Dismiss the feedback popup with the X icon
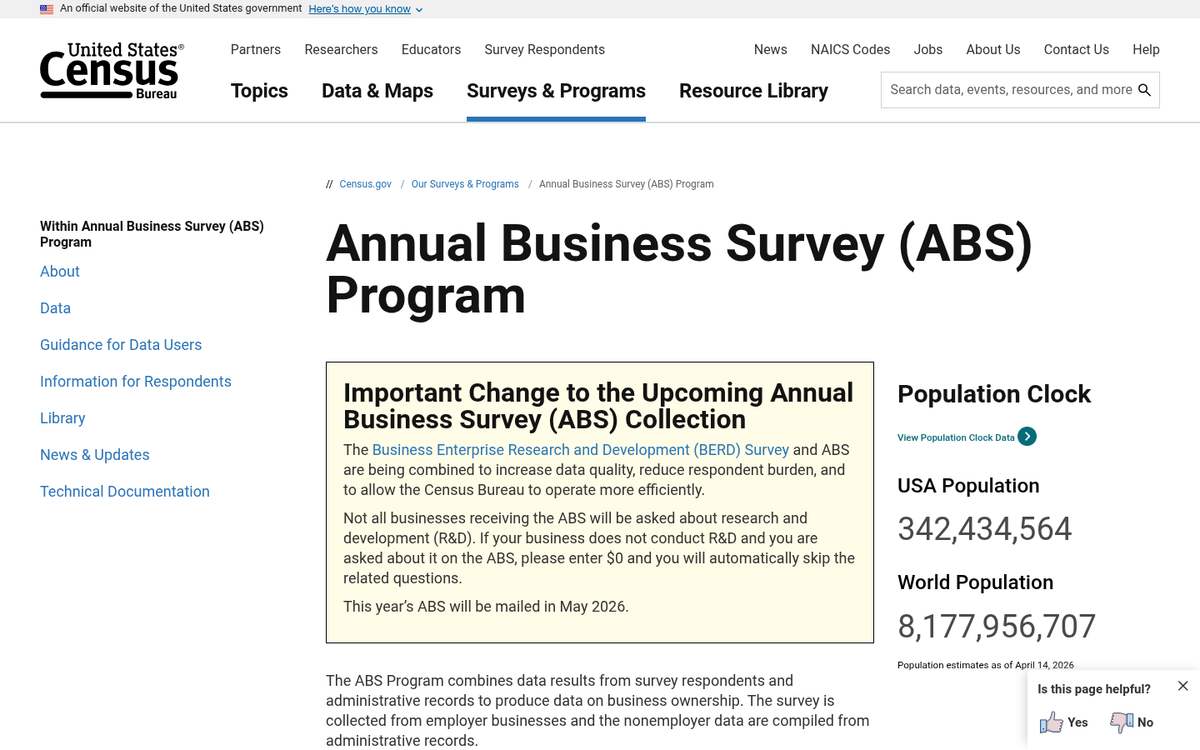 [x=1183, y=686]
